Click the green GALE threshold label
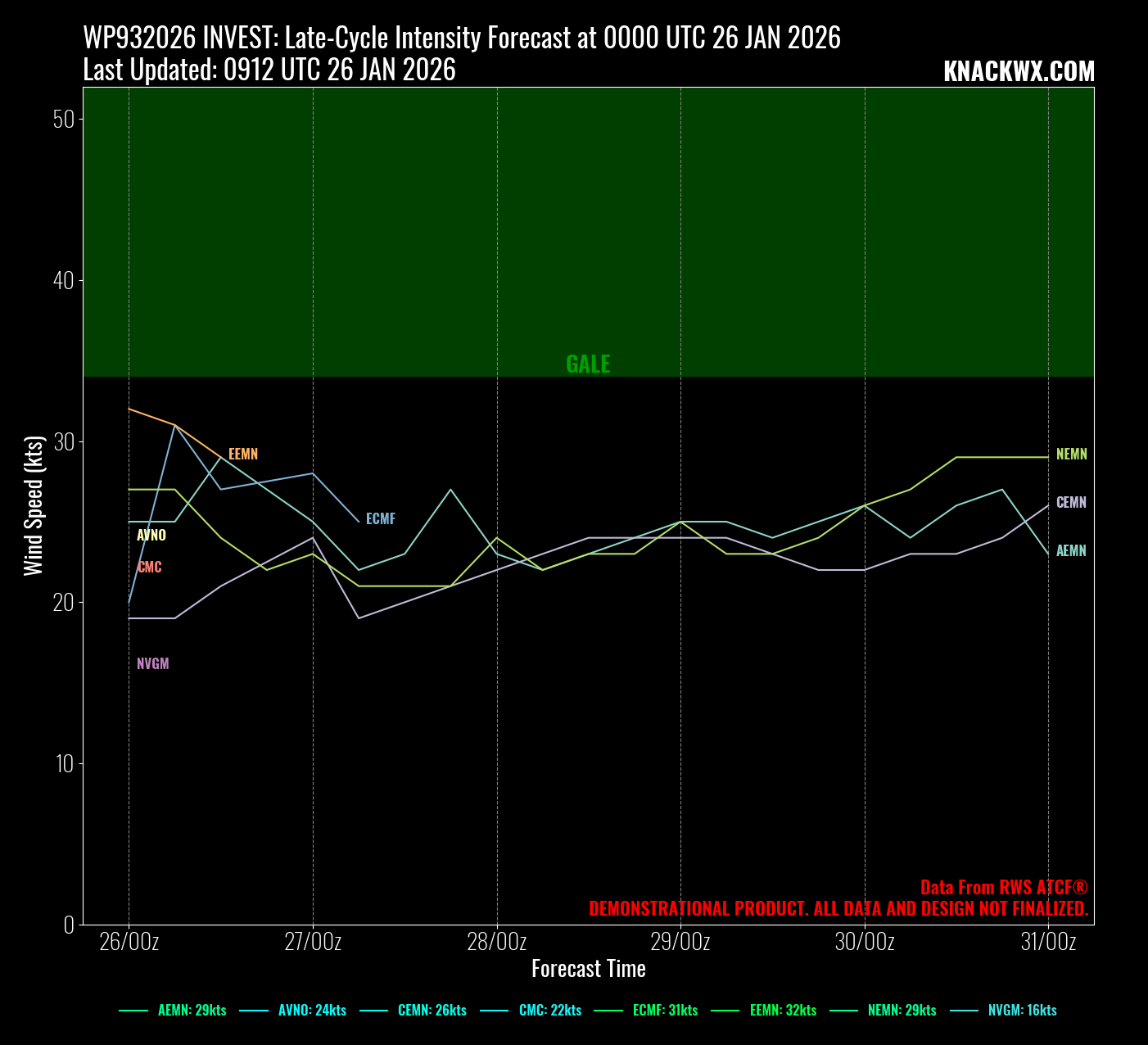This screenshot has width=1148, height=1045. coord(588,364)
